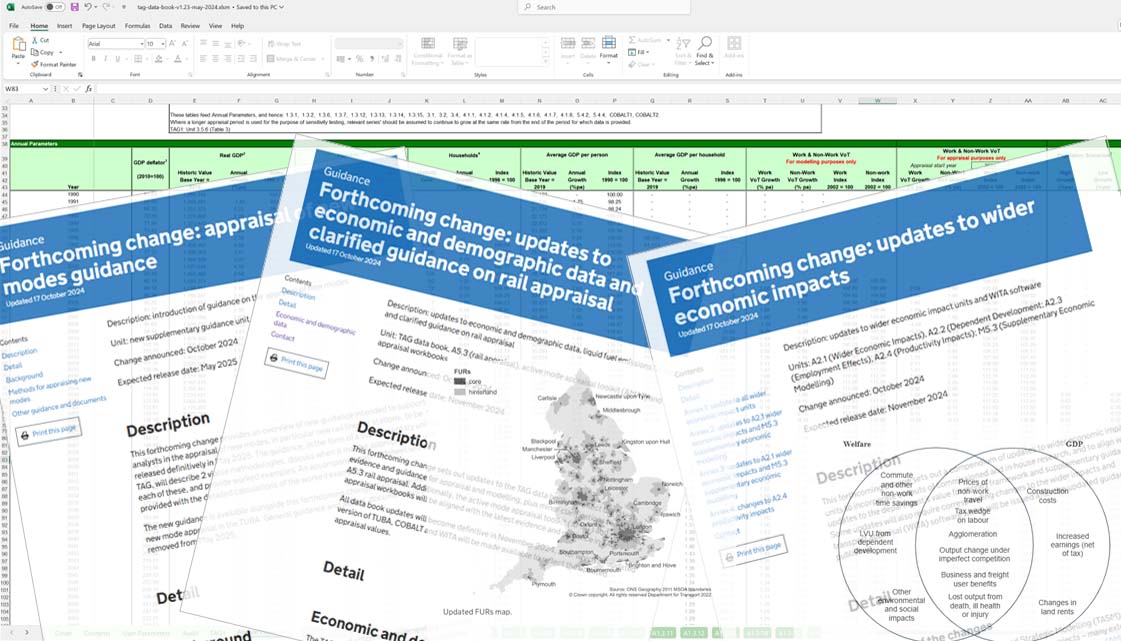Click the Save icon in title bar
This screenshot has height=641, width=1121.
[75, 7]
